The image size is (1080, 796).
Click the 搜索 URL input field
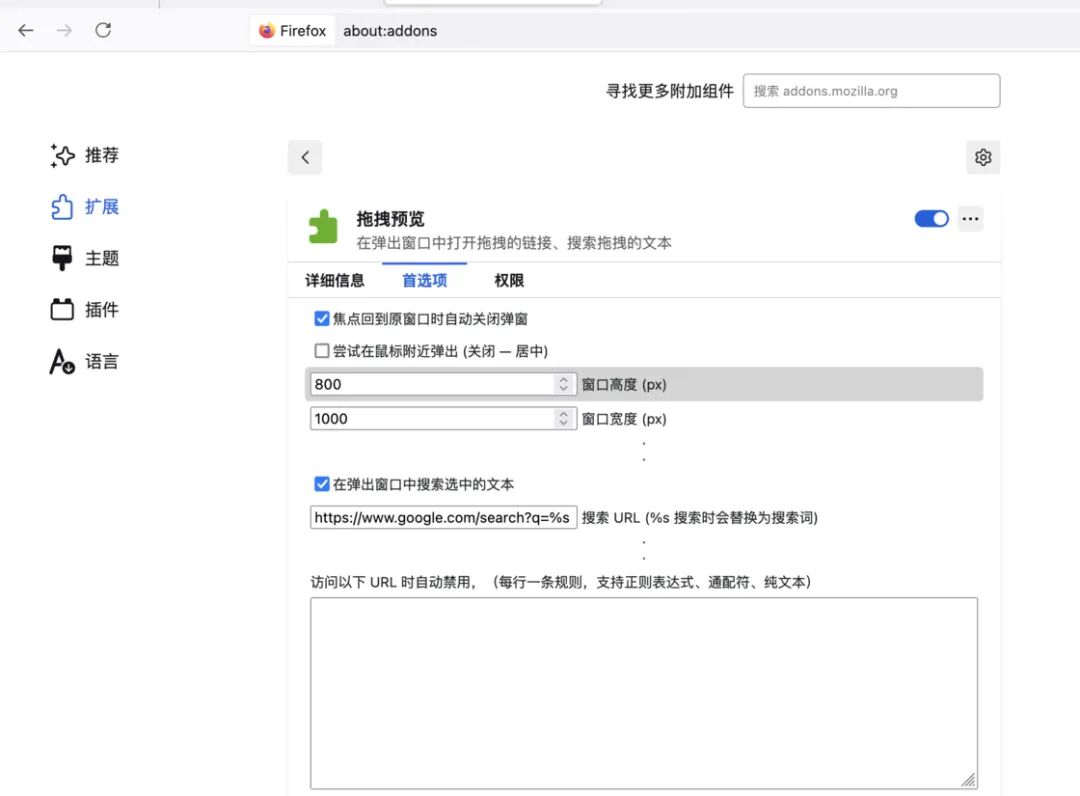[444, 518]
